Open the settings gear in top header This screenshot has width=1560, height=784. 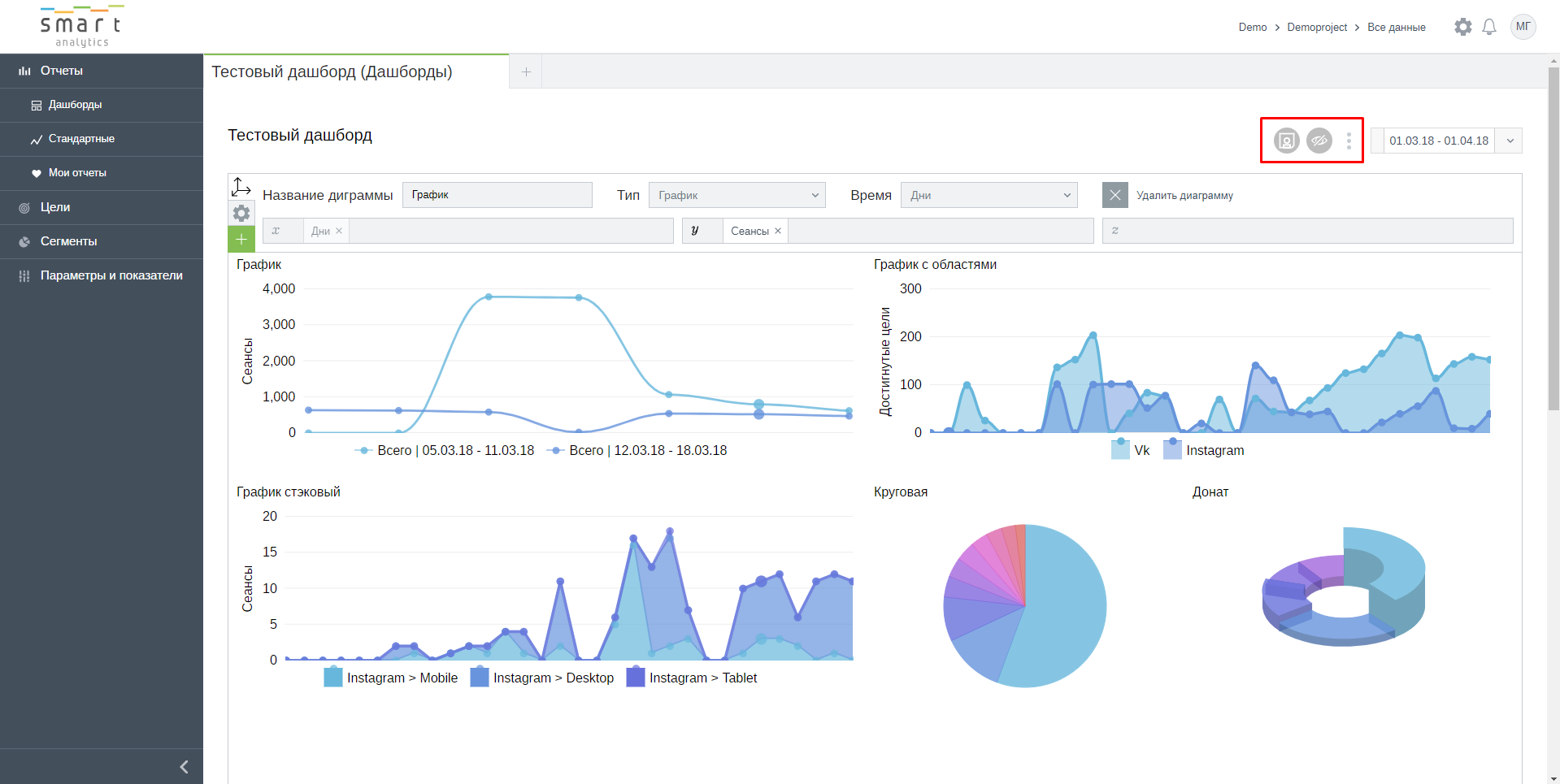pyautogui.click(x=1462, y=27)
